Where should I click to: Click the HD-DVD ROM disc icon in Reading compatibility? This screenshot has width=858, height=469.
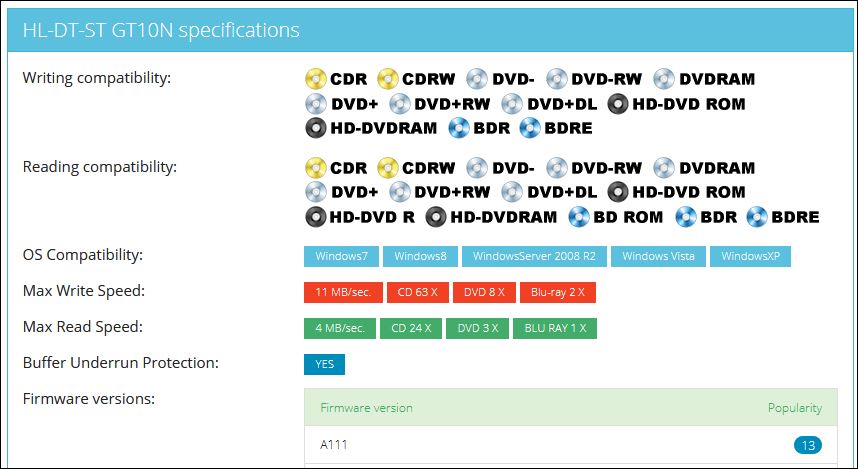click(618, 192)
